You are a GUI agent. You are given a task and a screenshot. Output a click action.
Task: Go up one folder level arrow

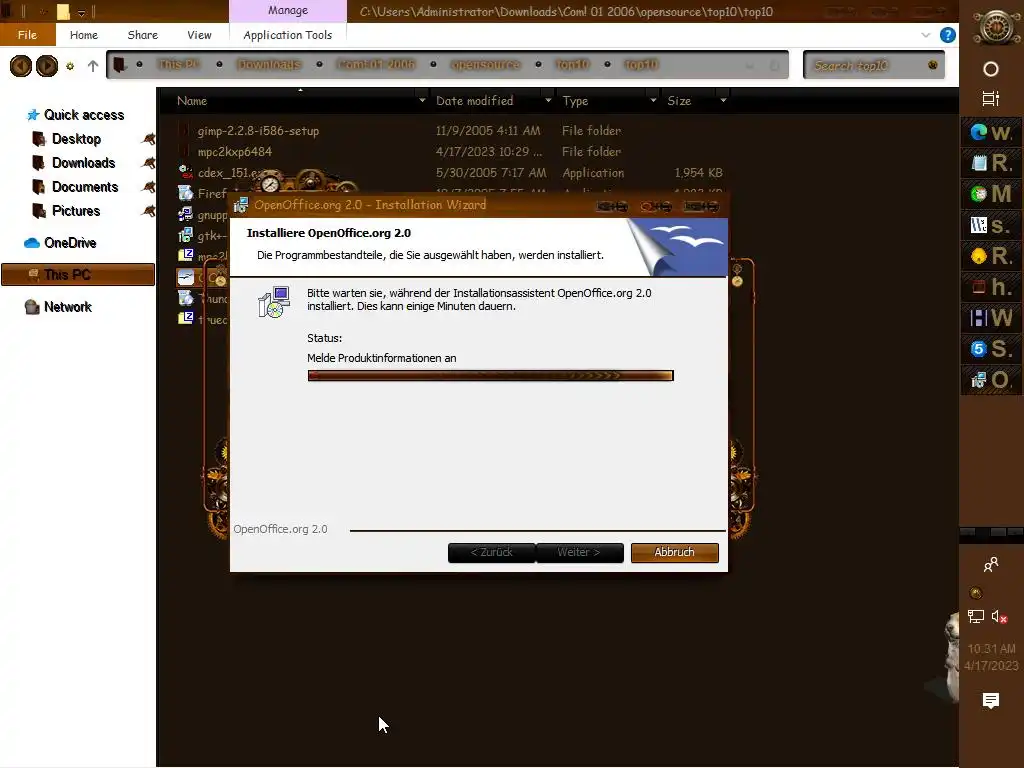(93, 66)
